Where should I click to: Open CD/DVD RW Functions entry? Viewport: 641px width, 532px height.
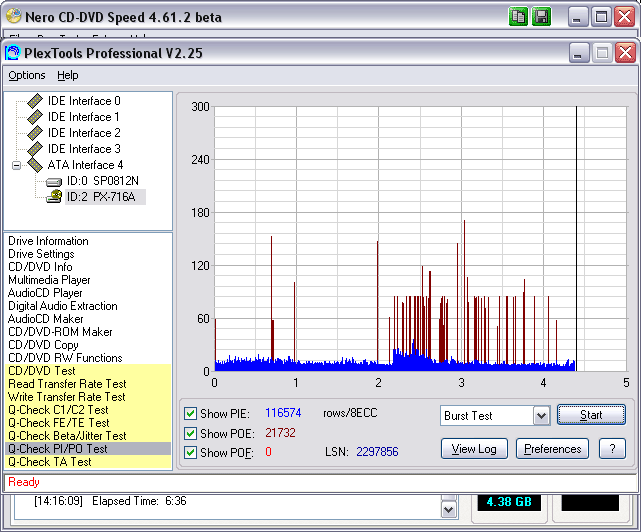pos(65,358)
